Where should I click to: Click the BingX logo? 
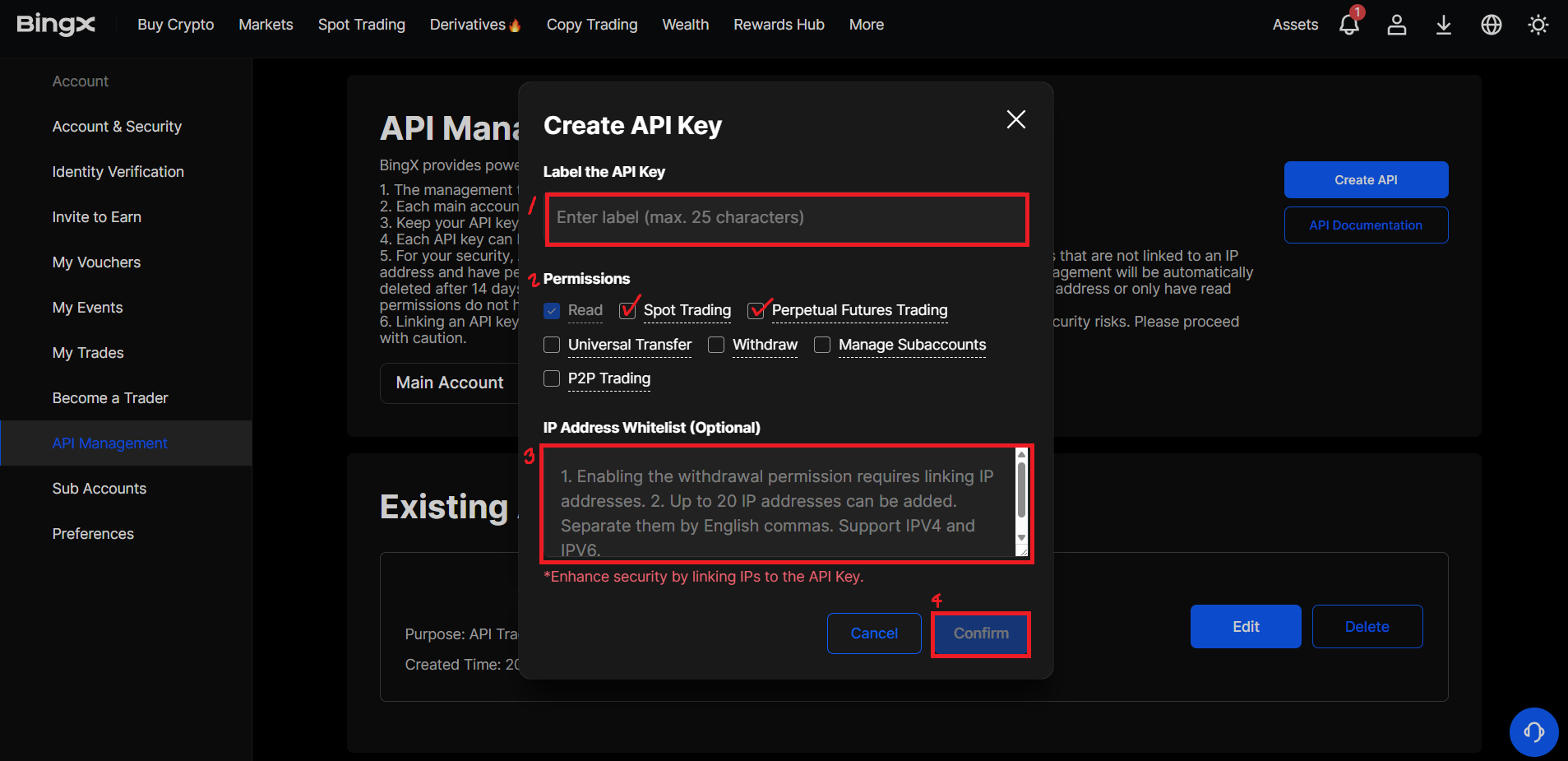tap(56, 25)
